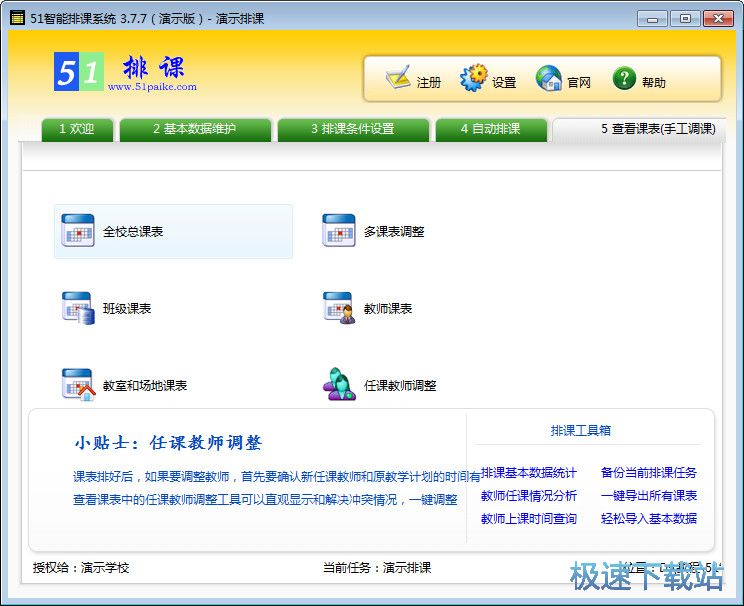744x606 pixels.
Task: Click the 设置 gear icon
Action: click(x=473, y=78)
